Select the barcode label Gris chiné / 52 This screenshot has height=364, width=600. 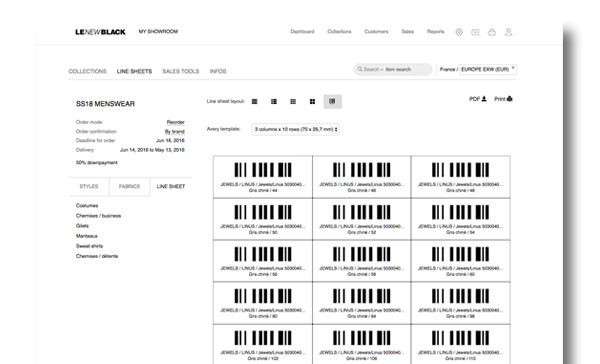(x=362, y=219)
